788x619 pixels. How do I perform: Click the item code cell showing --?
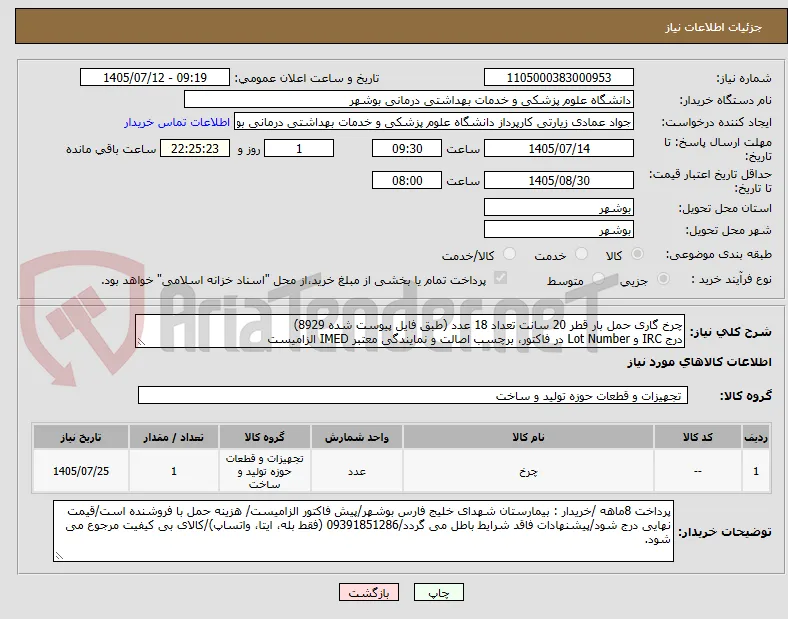click(698, 471)
